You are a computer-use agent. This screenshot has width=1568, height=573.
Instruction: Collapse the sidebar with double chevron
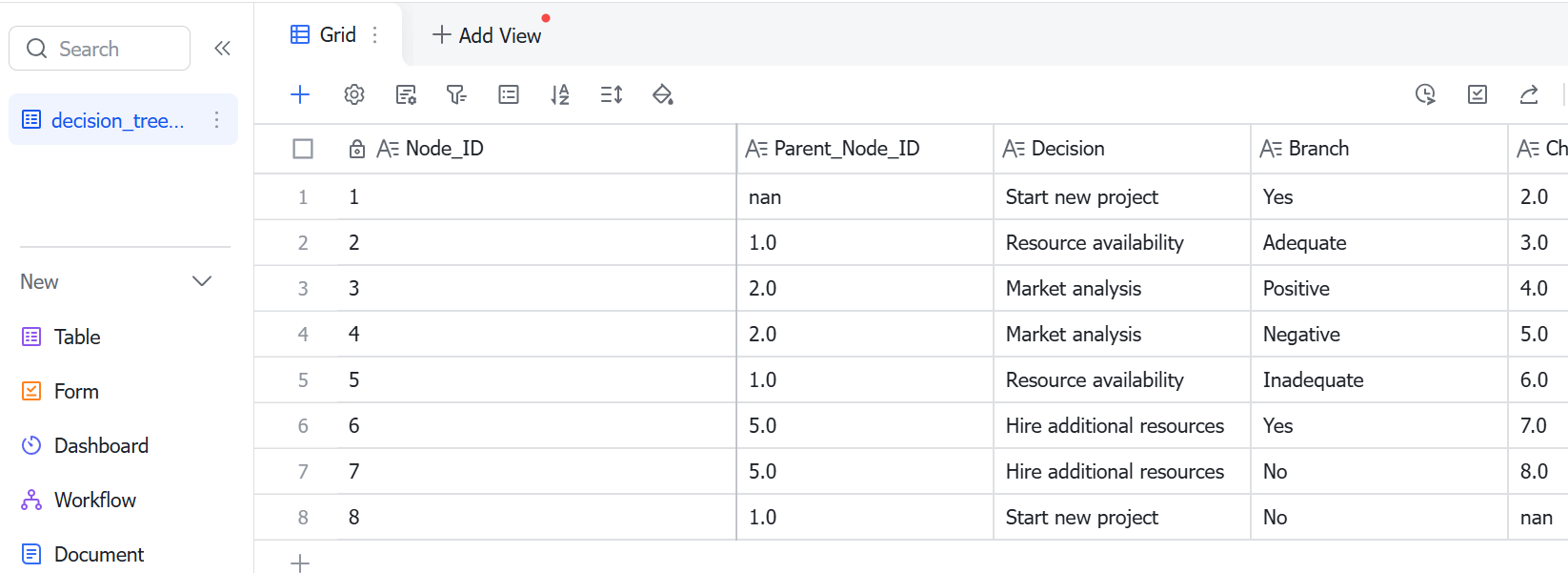point(222,49)
